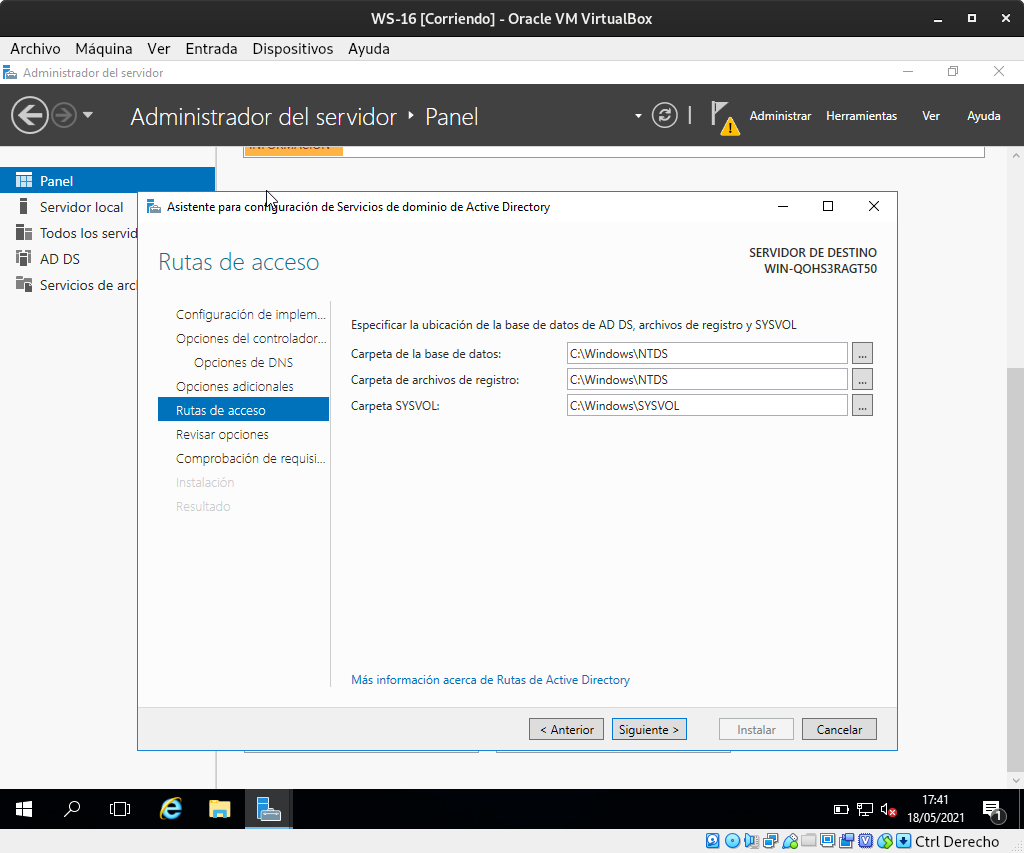Click the Siguiente button
Viewport: 1024px width, 853px height.
(649, 729)
